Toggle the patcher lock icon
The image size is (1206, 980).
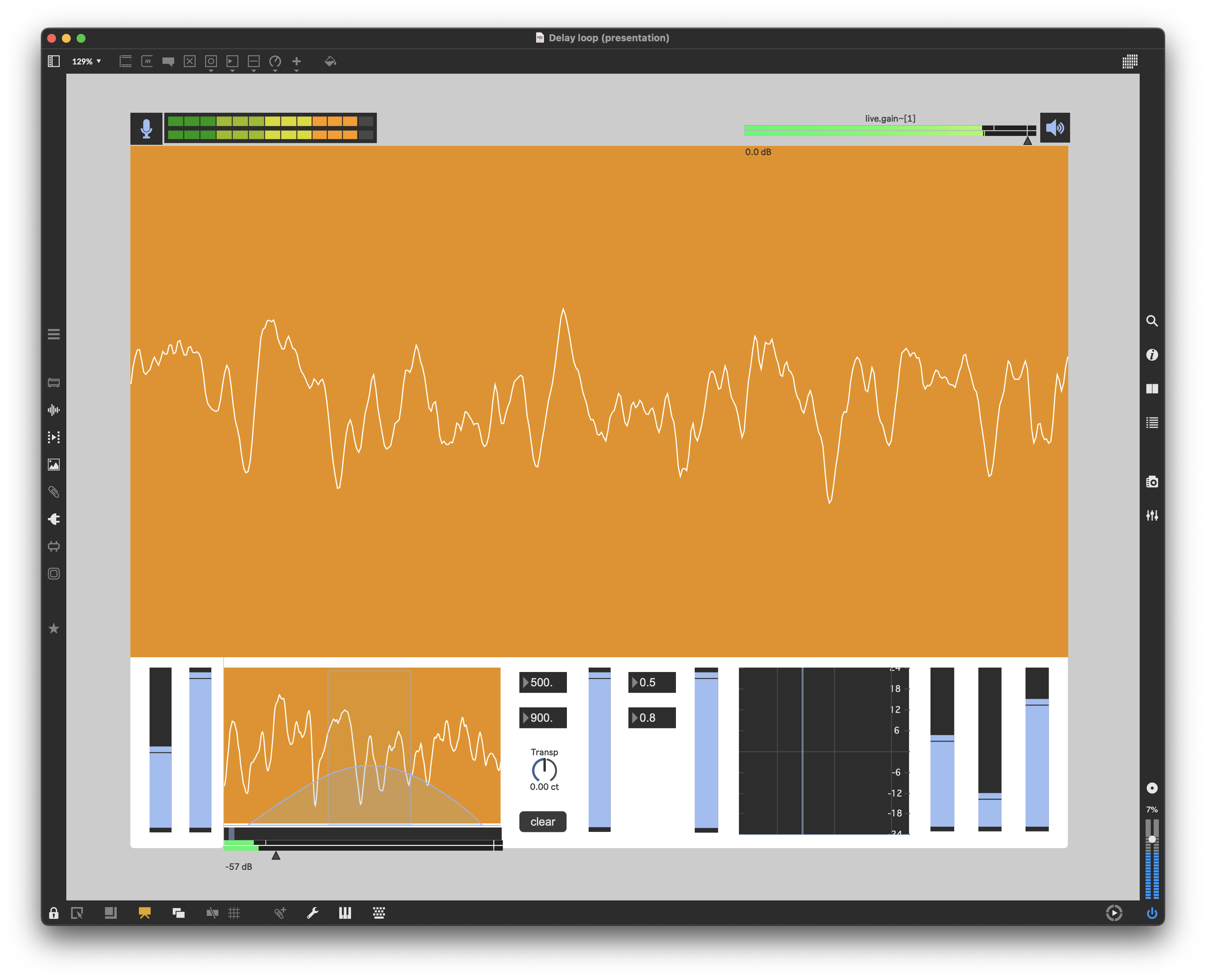click(54, 913)
